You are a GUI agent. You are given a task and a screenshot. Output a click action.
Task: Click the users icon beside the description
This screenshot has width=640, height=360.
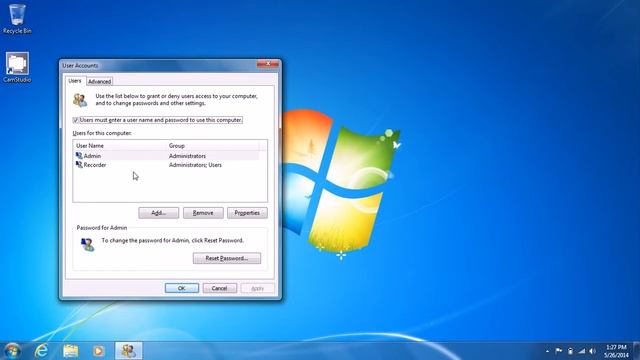point(80,100)
